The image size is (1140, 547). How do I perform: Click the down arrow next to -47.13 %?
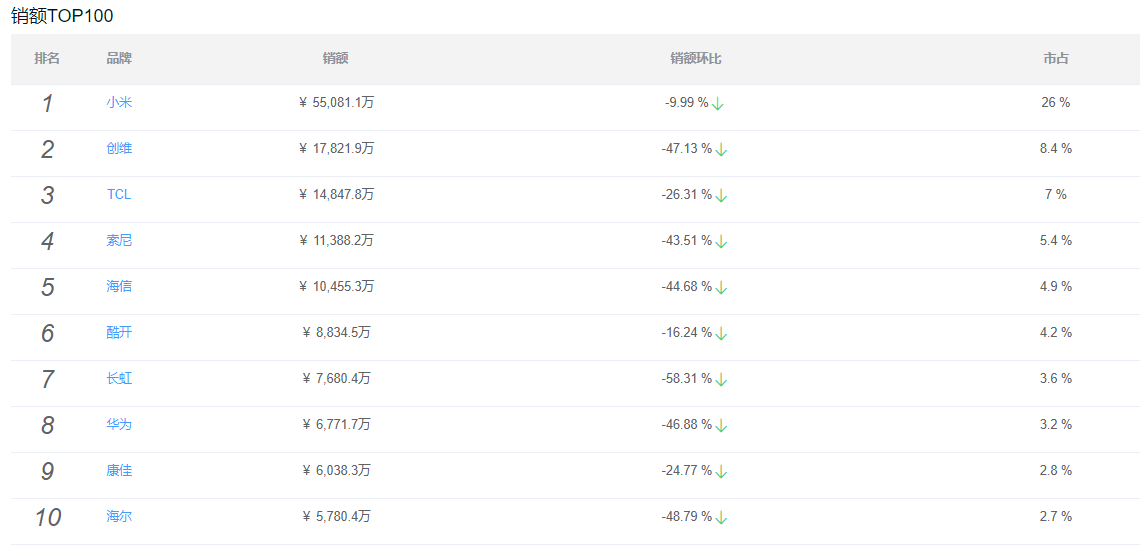tap(721, 150)
